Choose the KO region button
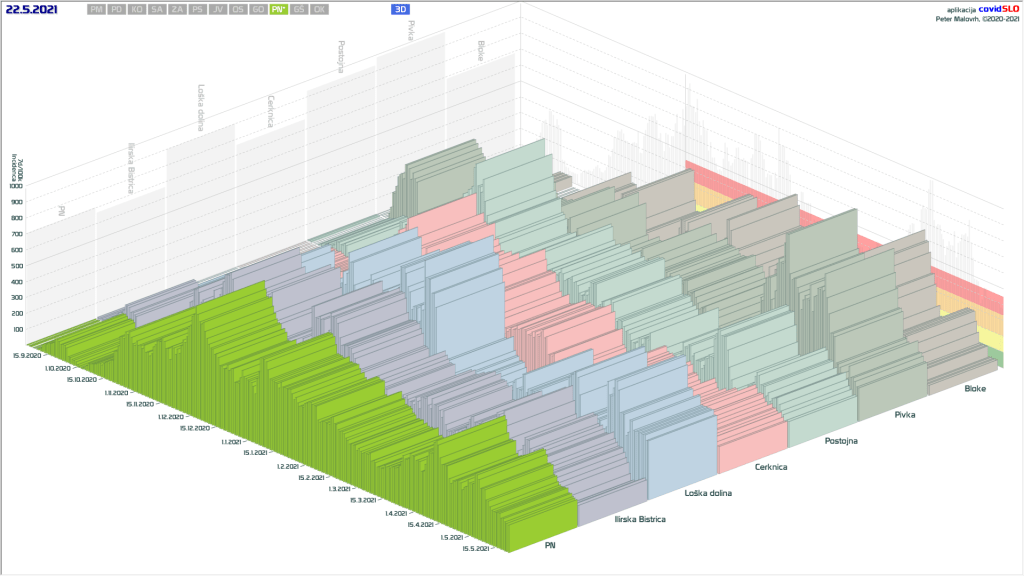This screenshot has width=1024, height=576. [x=137, y=9]
